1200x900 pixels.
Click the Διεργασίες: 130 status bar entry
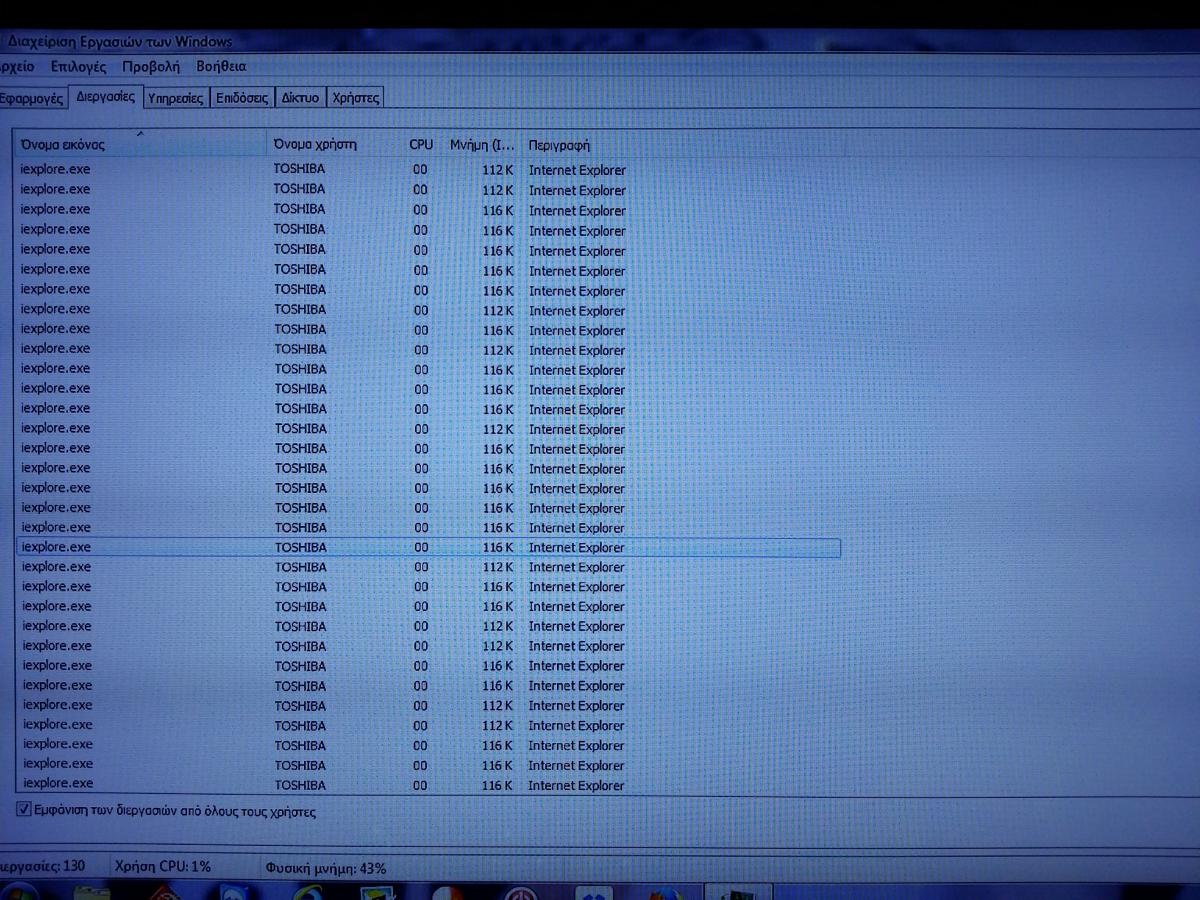click(x=44, y=866)
